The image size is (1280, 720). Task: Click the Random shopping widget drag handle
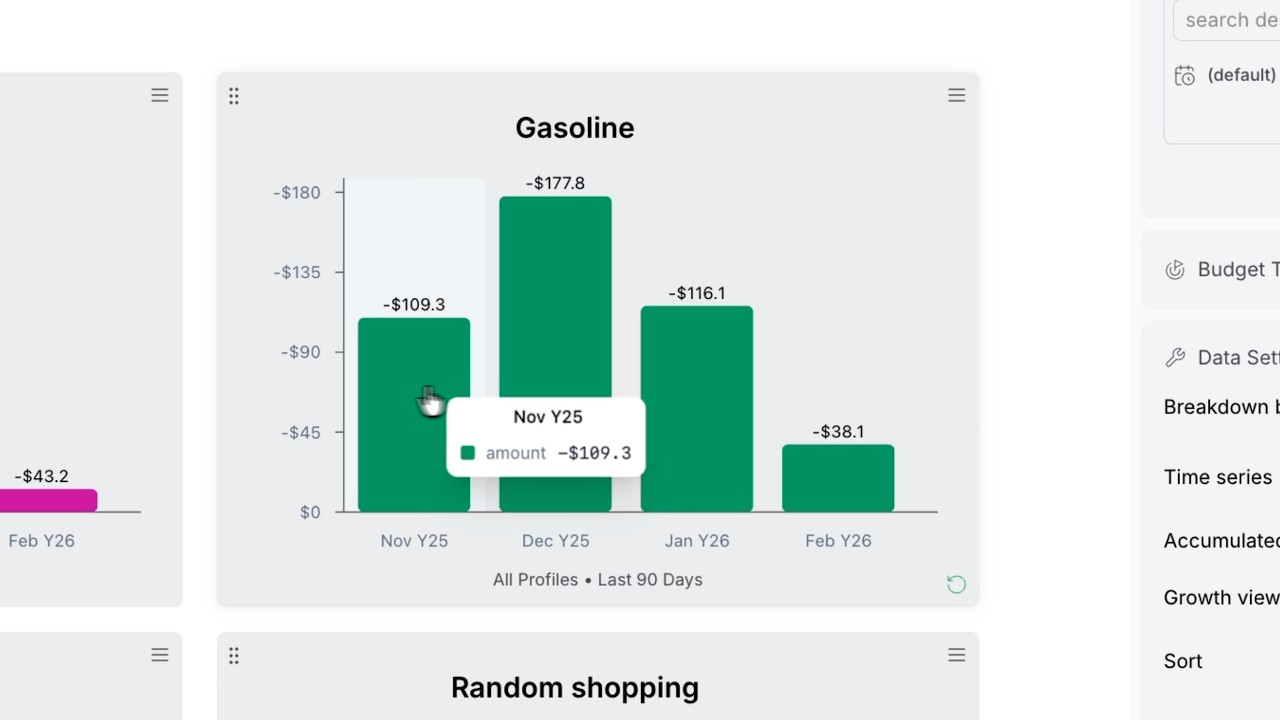point(233,656)
